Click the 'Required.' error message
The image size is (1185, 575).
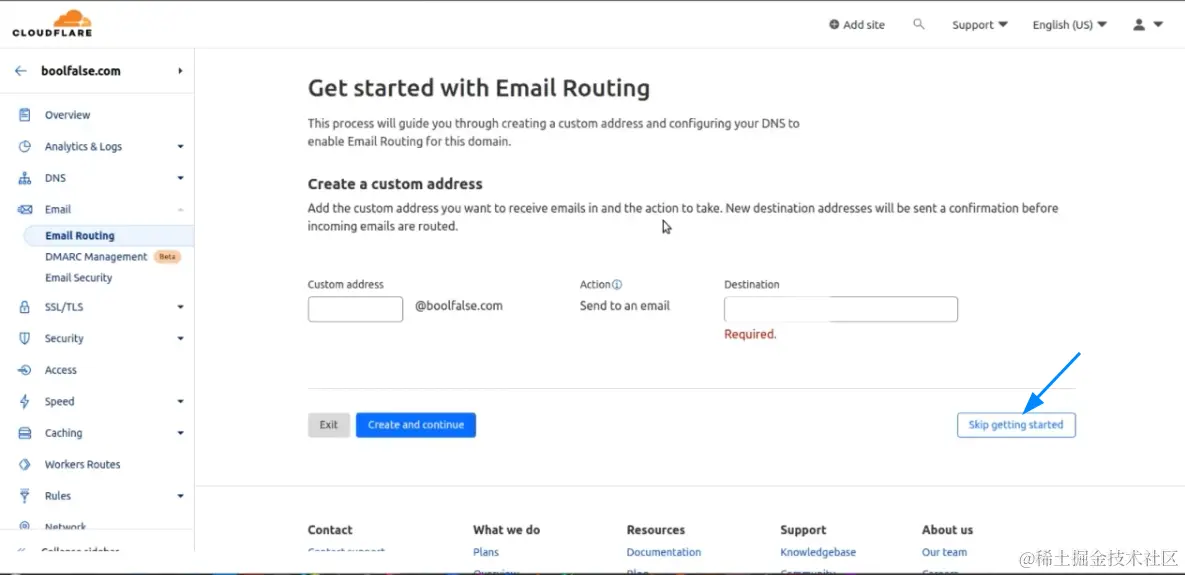coord(750,334)
